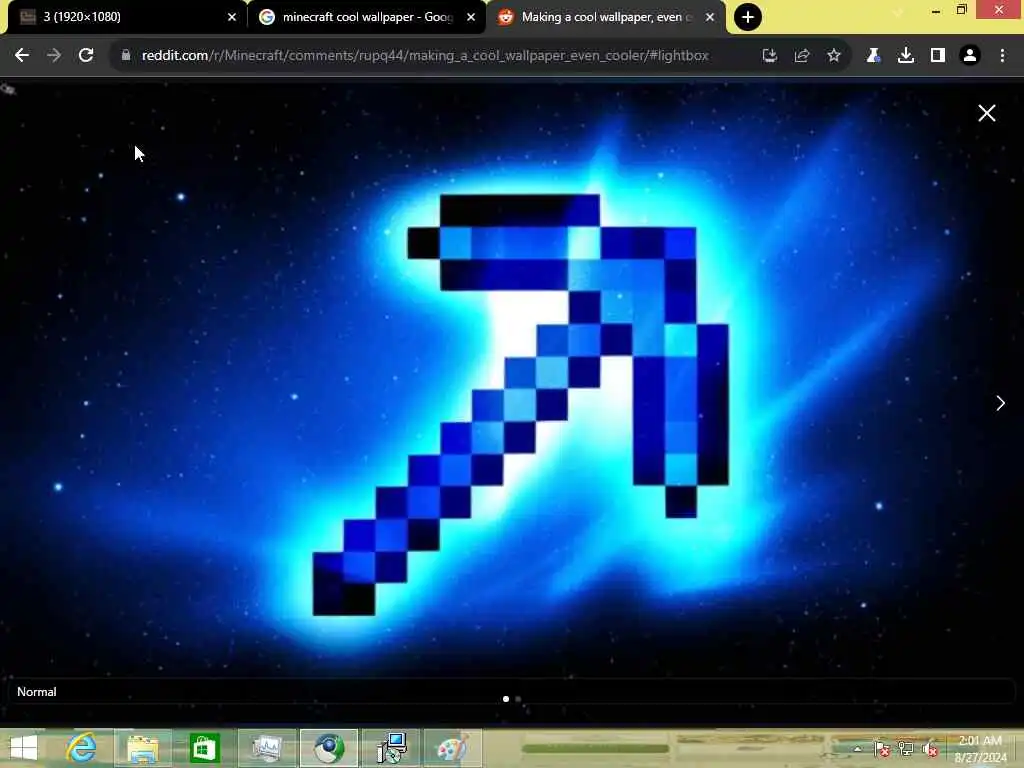Click the muted volume tray icon

(x=930, y=748)
